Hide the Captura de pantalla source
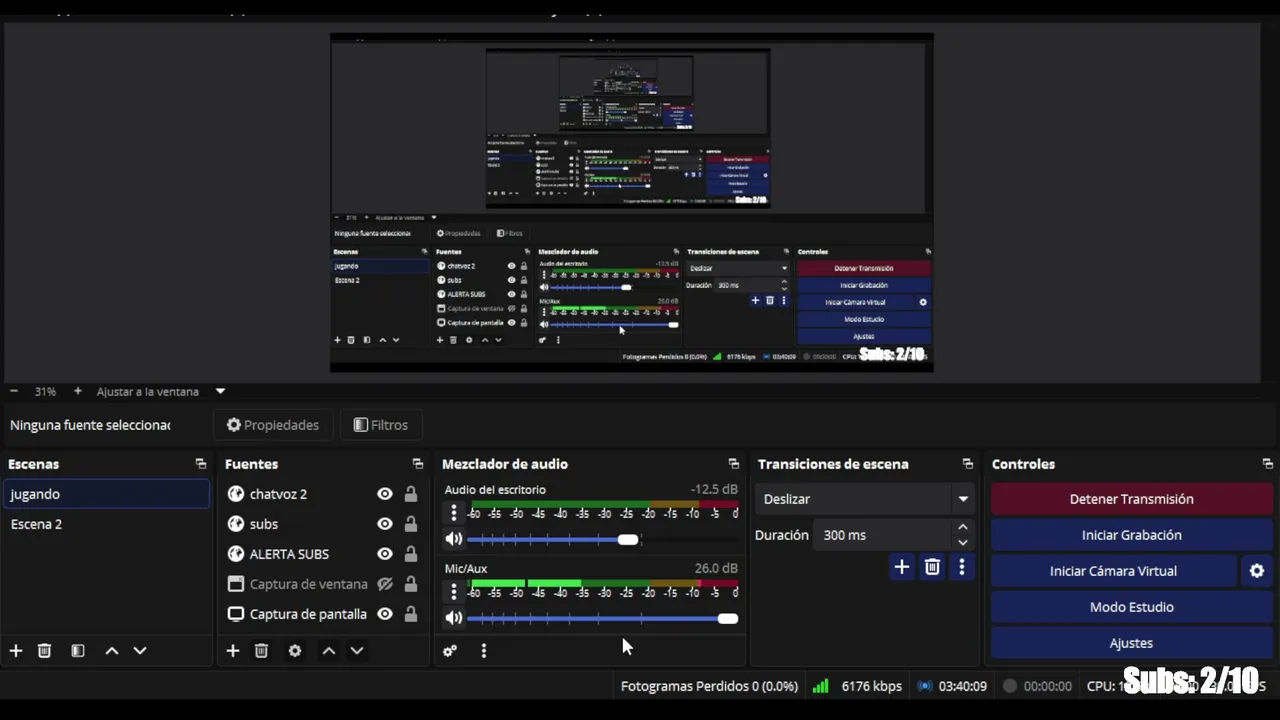The width and height of the screenshot is (1280, 720). point(384,614)
